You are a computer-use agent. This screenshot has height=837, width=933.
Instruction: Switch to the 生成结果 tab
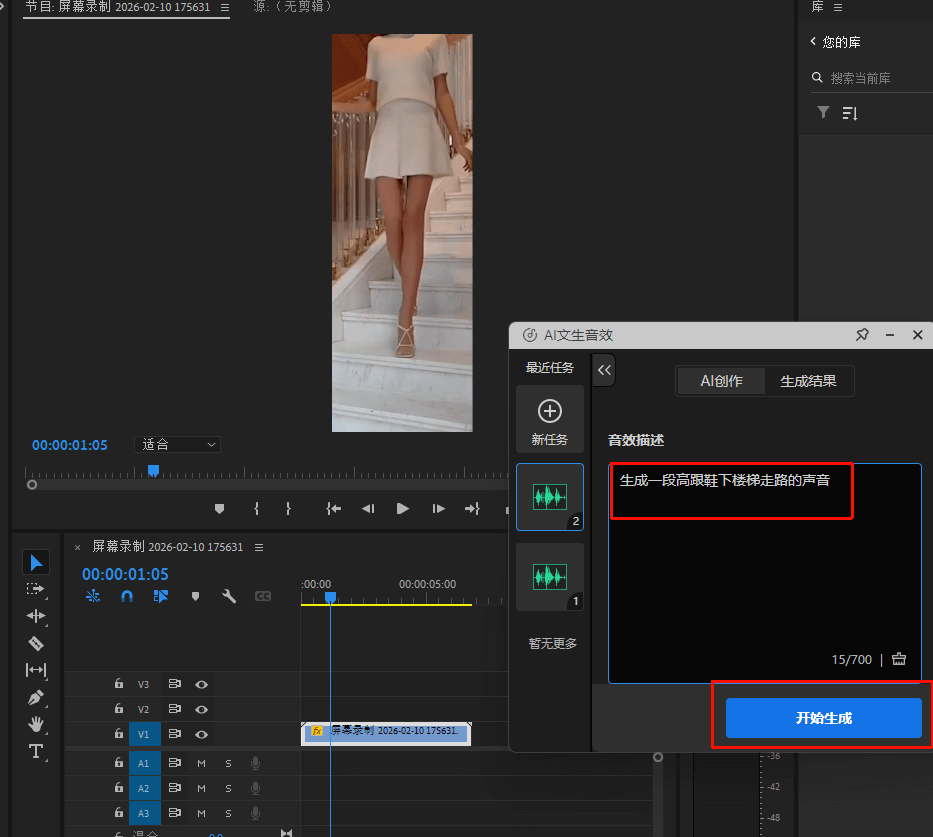point(808,381)
